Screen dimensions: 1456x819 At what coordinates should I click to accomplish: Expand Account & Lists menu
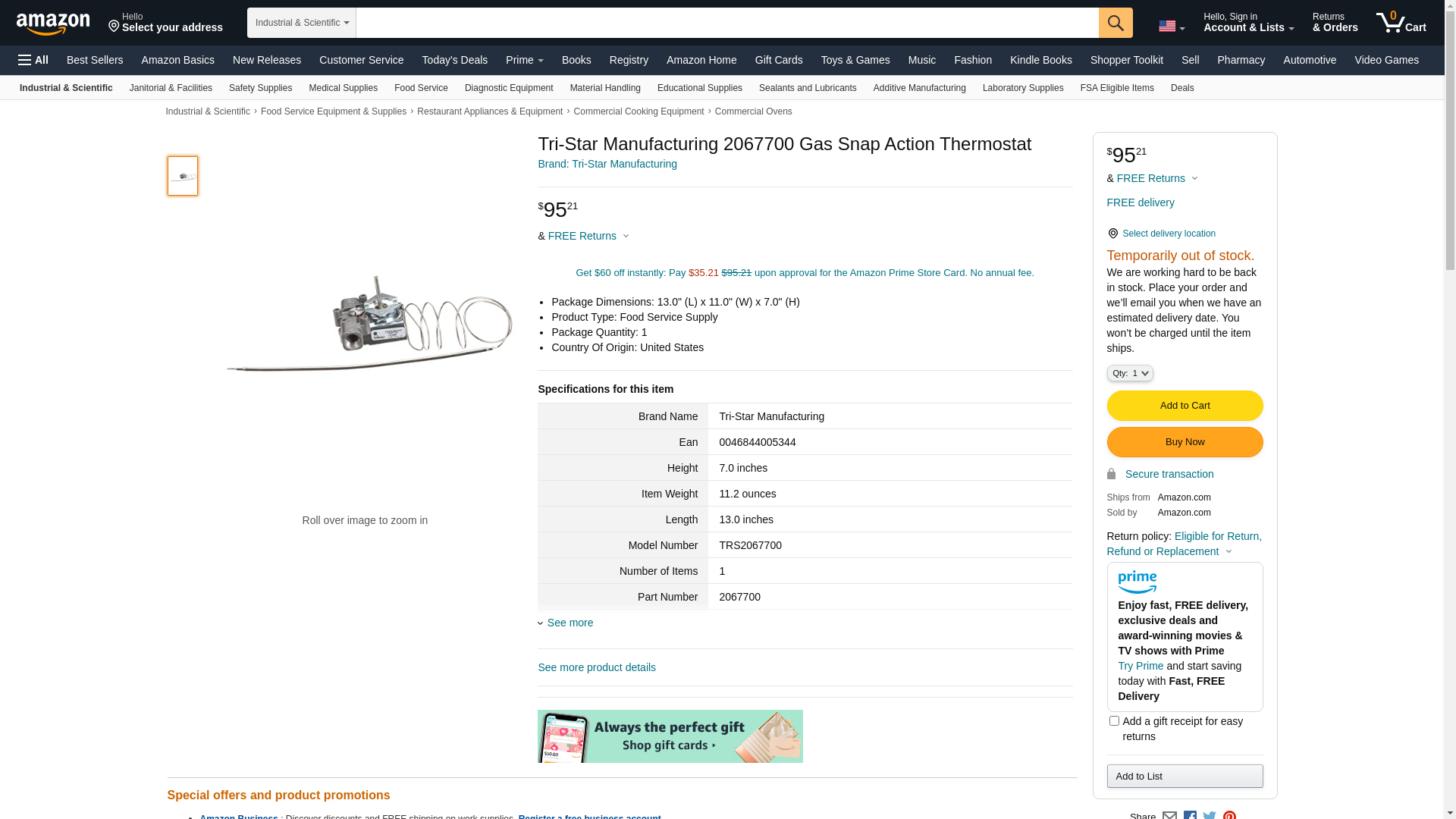point(1248,23)
